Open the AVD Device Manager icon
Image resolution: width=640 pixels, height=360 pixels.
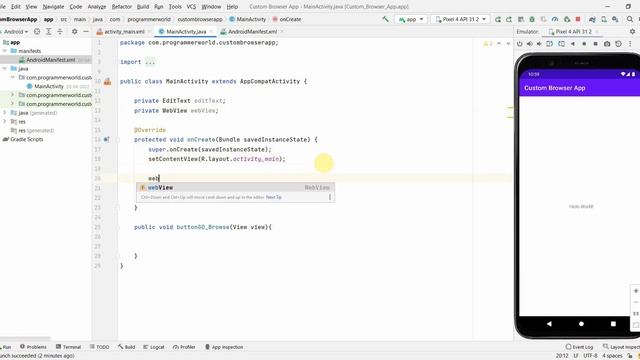[x=604, y=19]
